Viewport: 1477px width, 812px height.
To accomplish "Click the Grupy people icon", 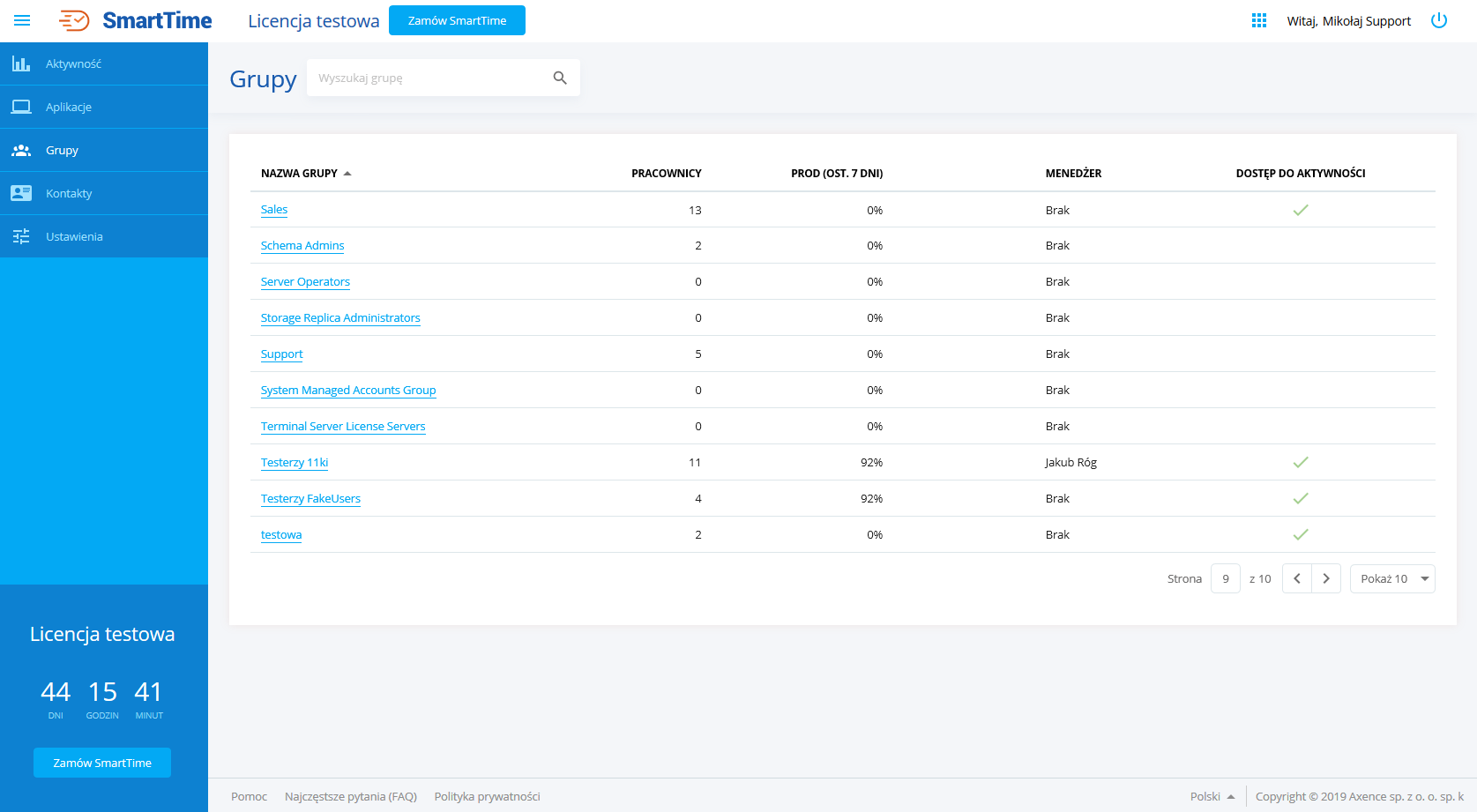I will [21, 150].
